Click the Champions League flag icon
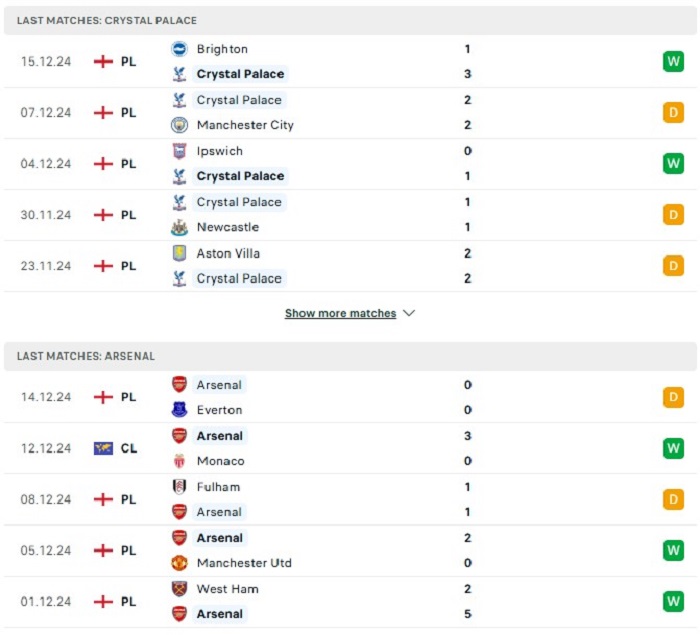 [103, 448]
